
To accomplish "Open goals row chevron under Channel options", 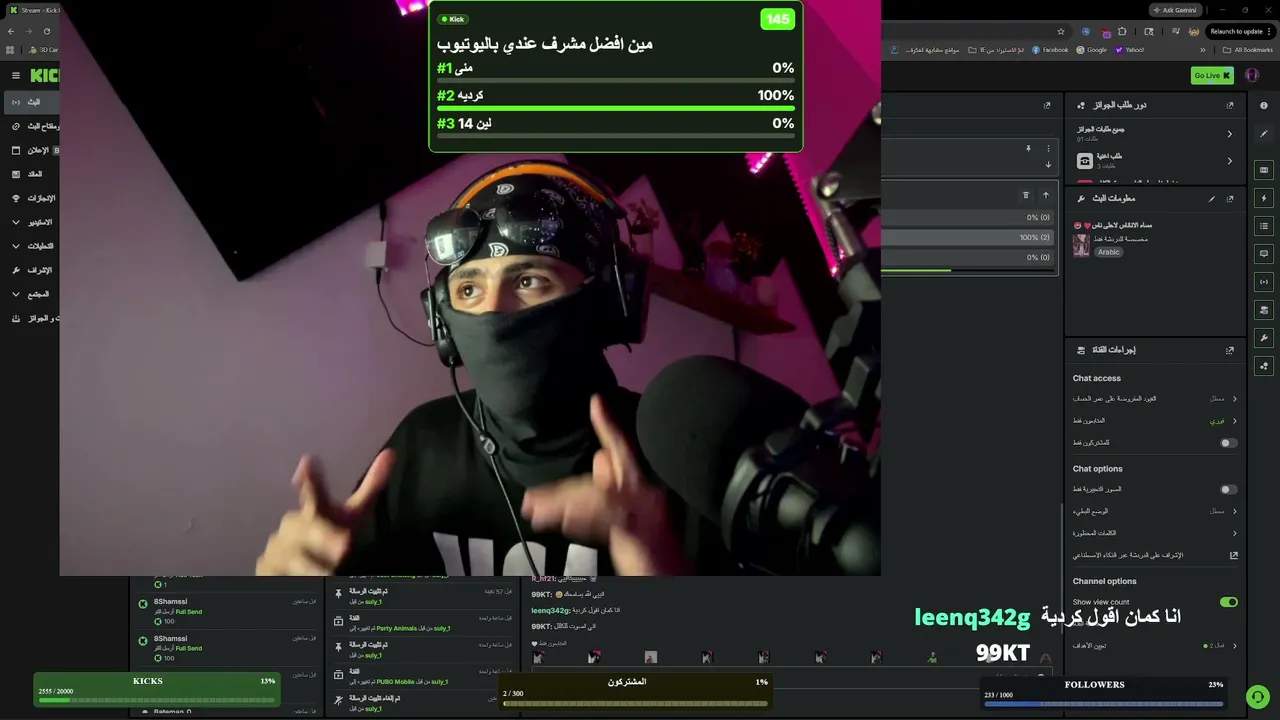I will point(1234,646).
